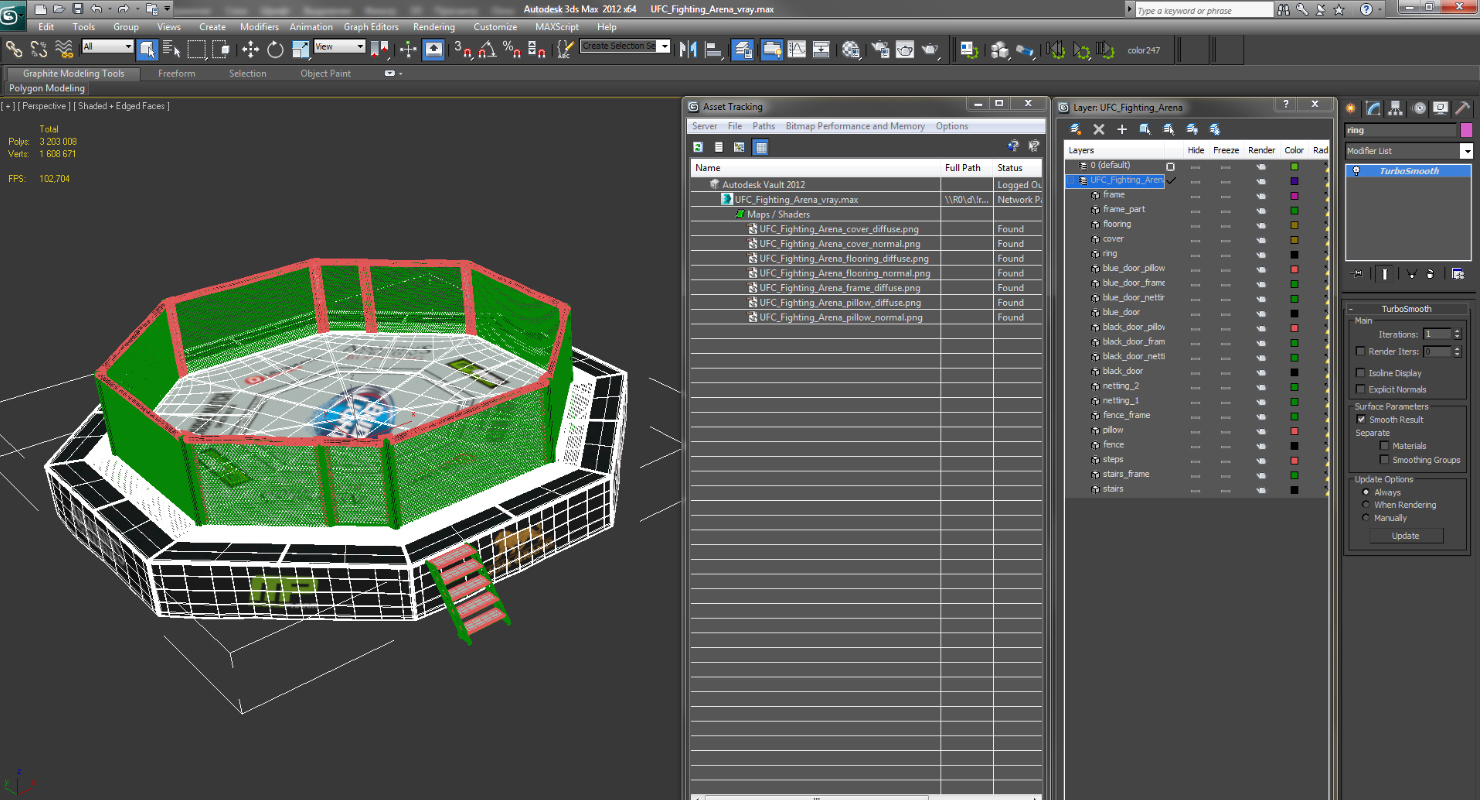Screen dimensions: 1480x800
Task: Click the Shaded + Edged Faces viewport label
Action: (123, 106)
